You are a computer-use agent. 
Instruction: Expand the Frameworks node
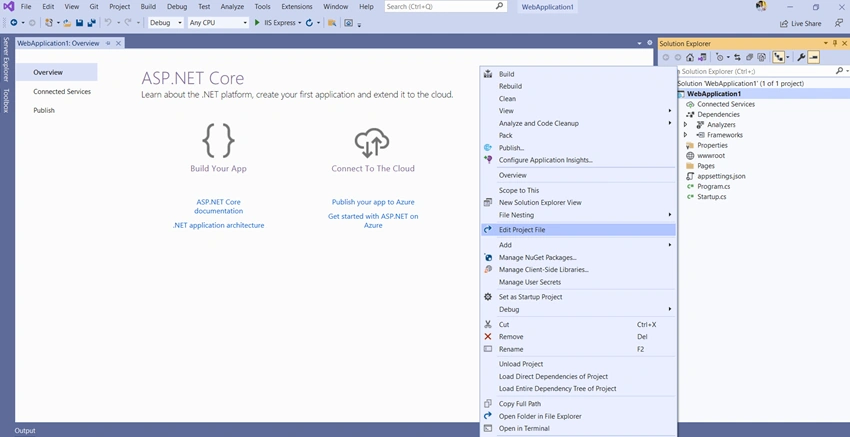tap(685, 134)
